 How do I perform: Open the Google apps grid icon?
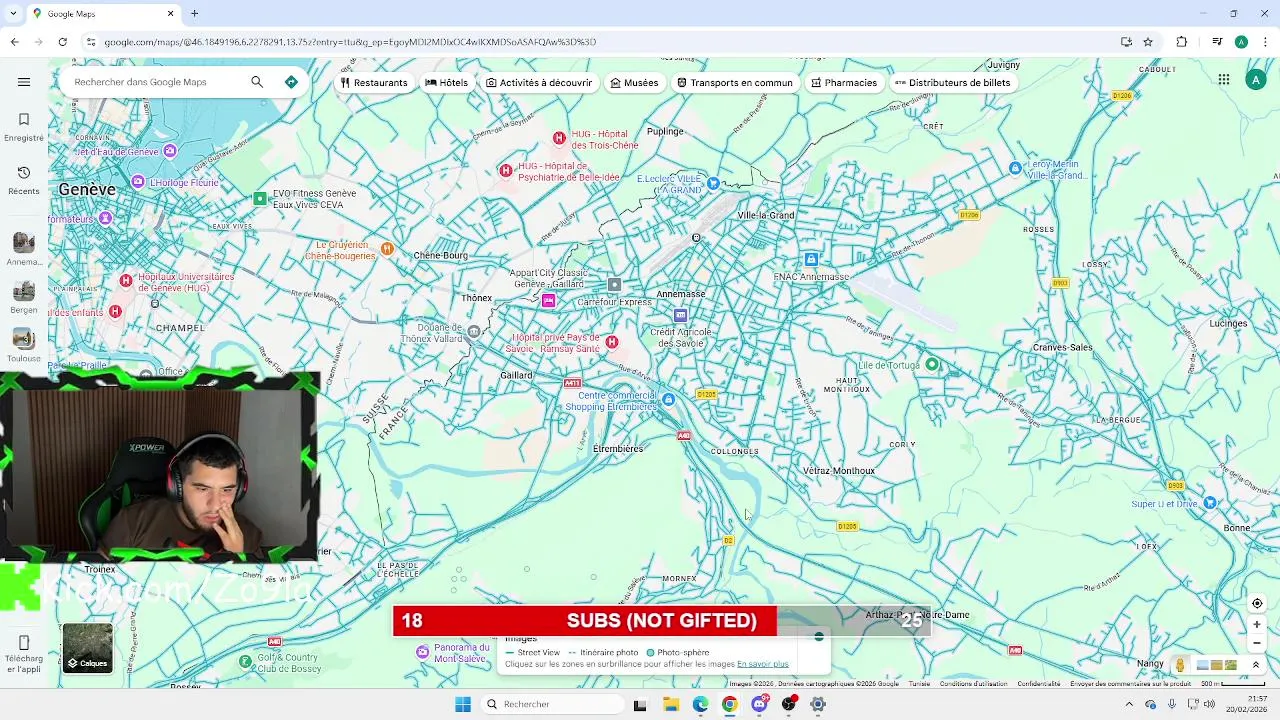click(1224, 80)
